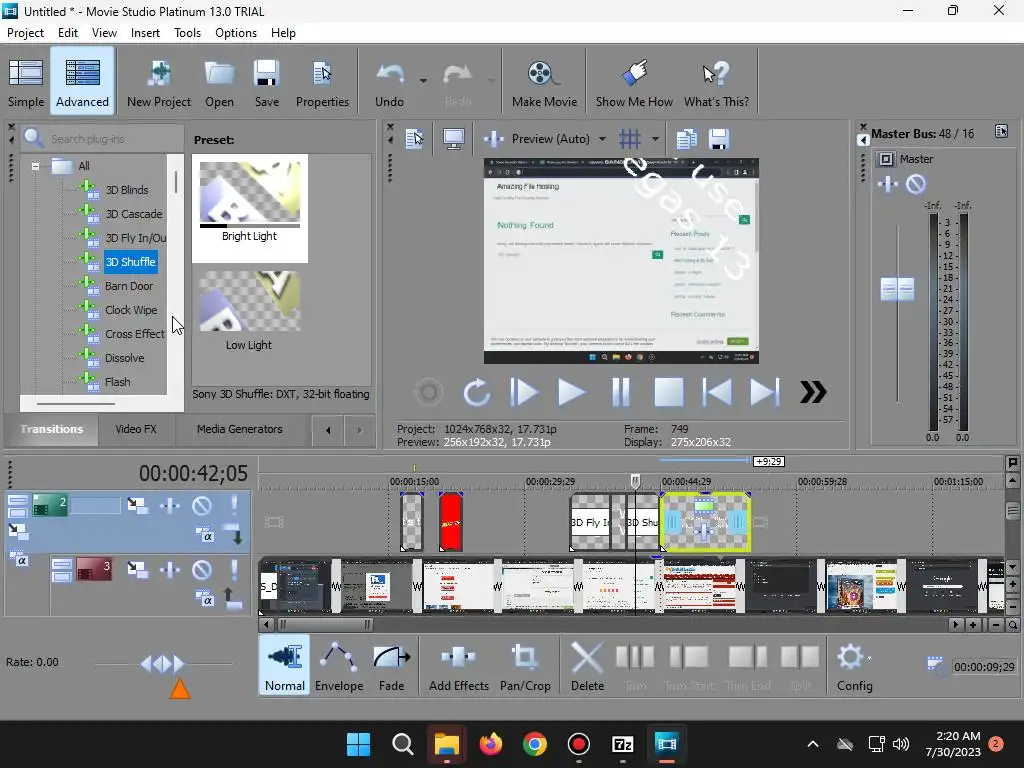Switch to Simple mode icon

click(26, 82)
